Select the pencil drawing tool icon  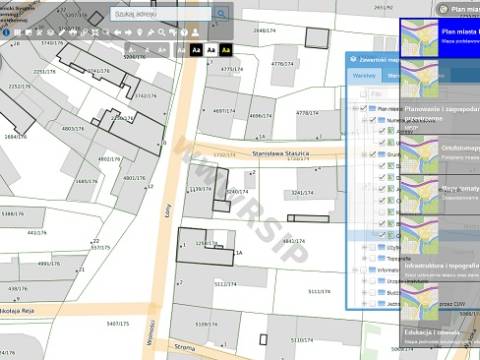(x=62, y=32)
